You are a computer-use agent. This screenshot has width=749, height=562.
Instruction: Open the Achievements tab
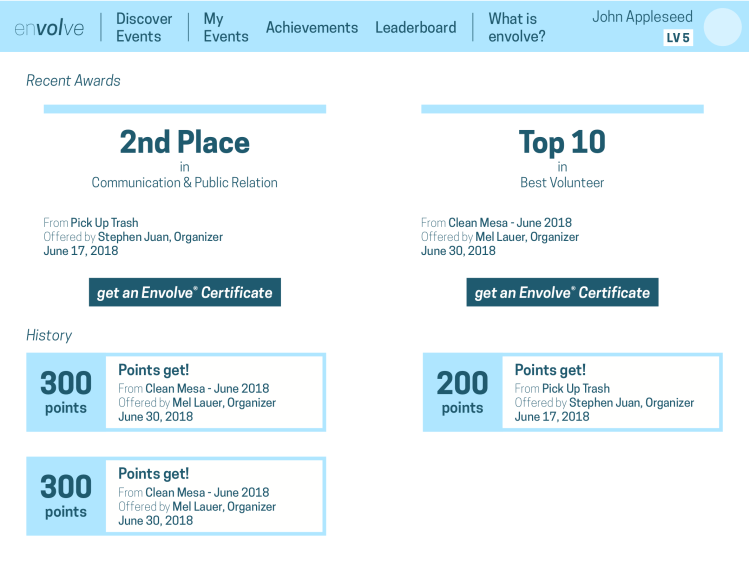click(311, 28)
